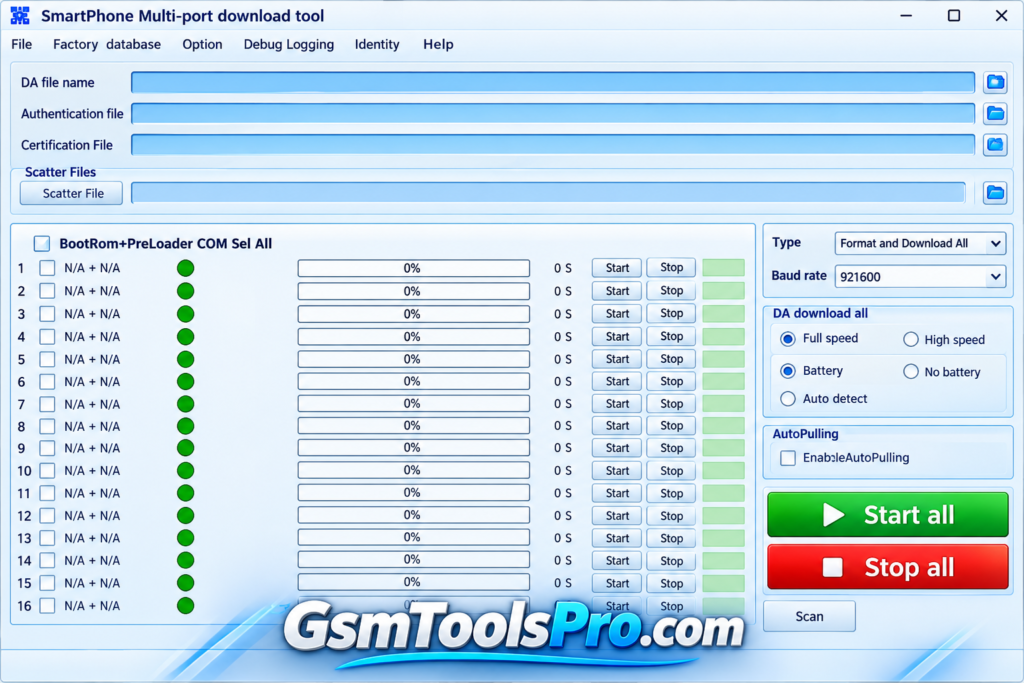Open browse folder icon beside Scatter File field
The height and width of the screenshot is (683, 1024).
(x=995, y=193)
